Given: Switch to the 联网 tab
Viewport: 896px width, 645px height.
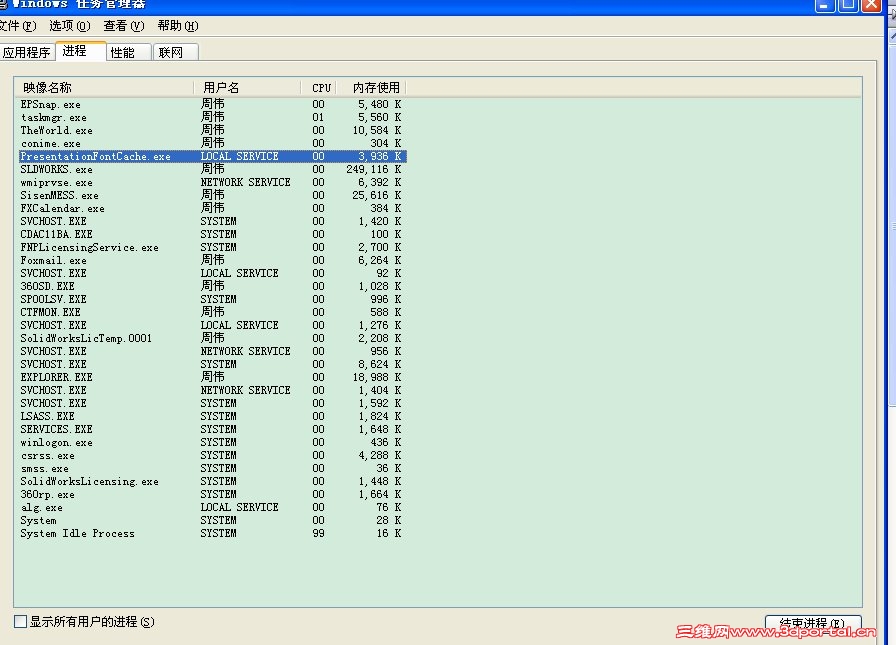Looking at the screenshot, I should [170, 51].
